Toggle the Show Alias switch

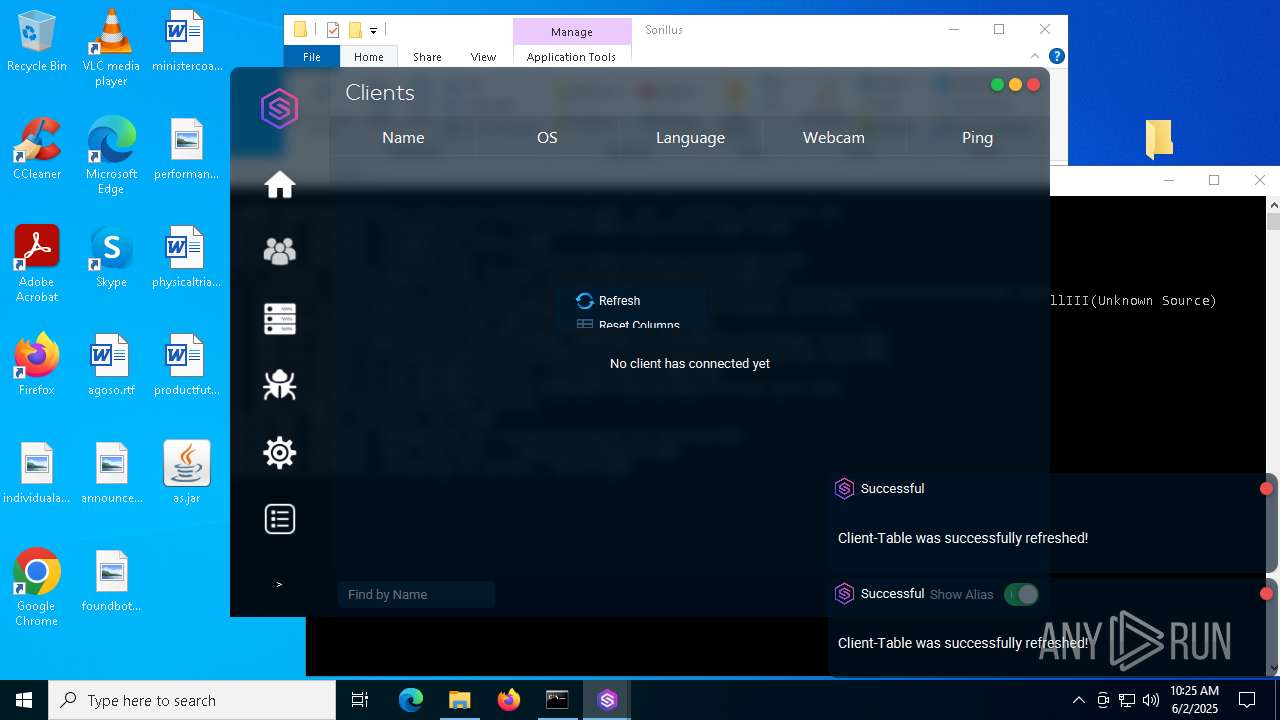tap(1021, 595)
